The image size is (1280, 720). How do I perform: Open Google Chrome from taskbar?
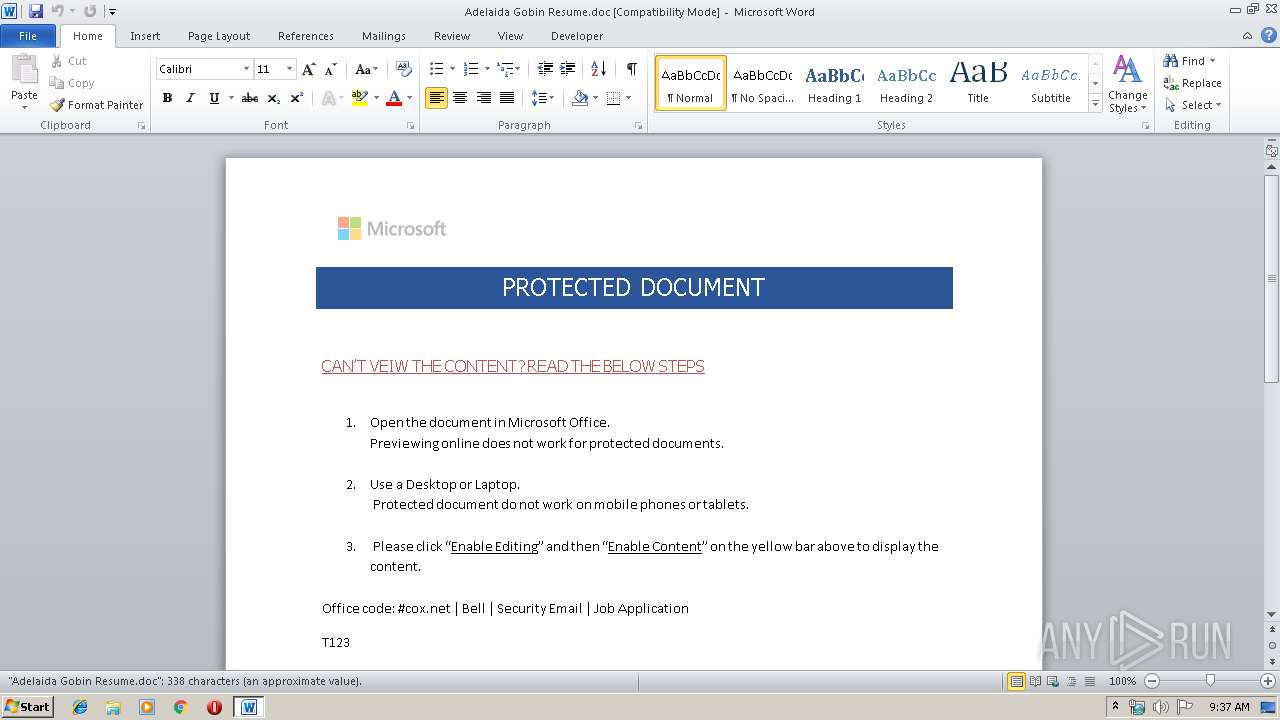[181, 707]
